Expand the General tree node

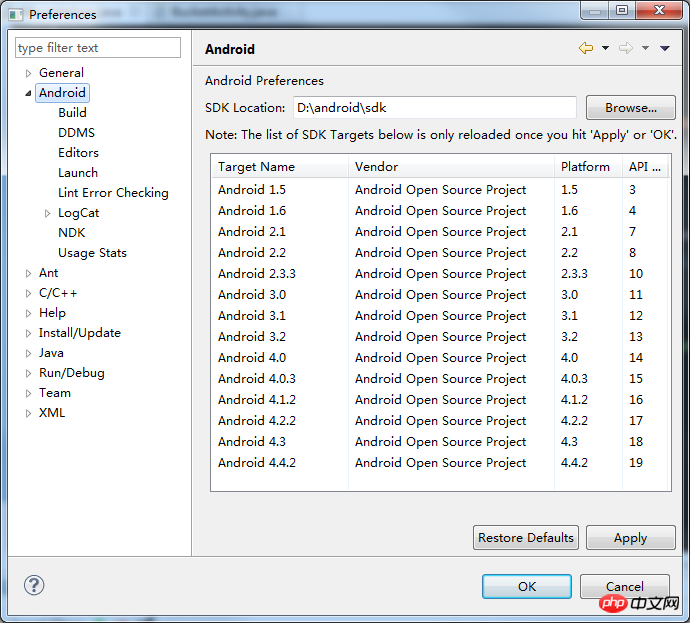pyautogui.click(x=28, y=73)
